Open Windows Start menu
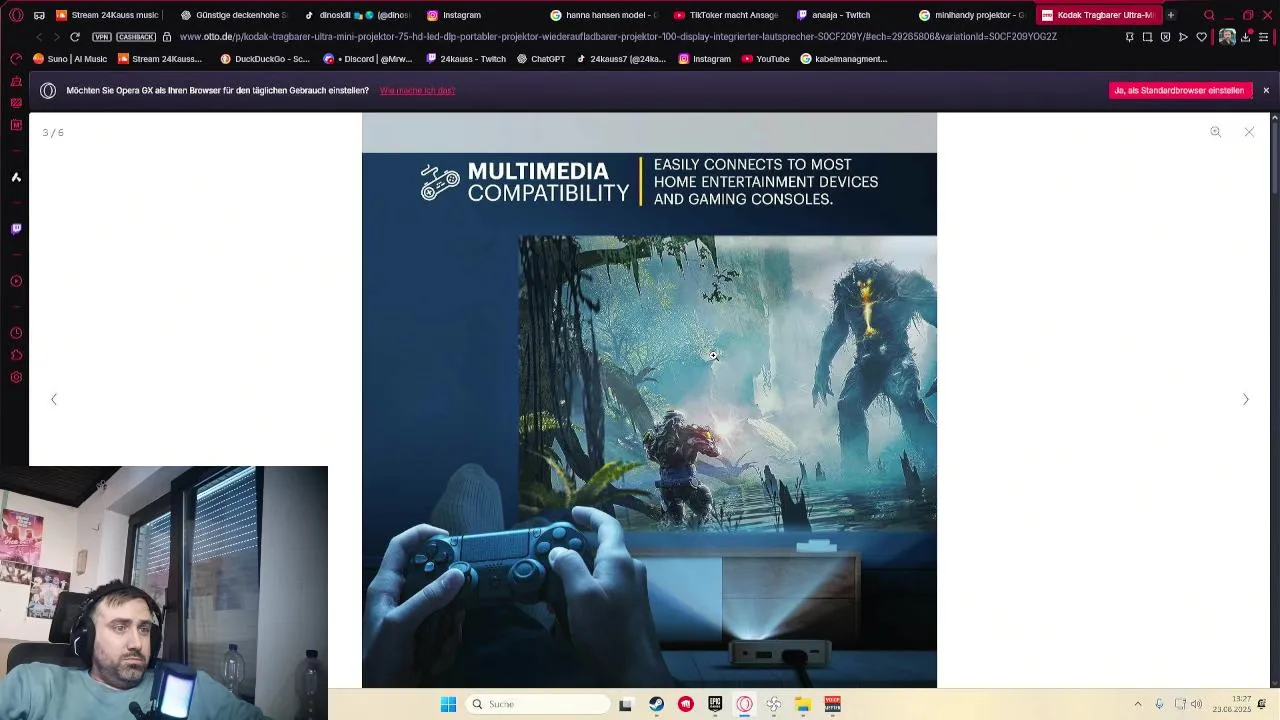 pos(449,704)
